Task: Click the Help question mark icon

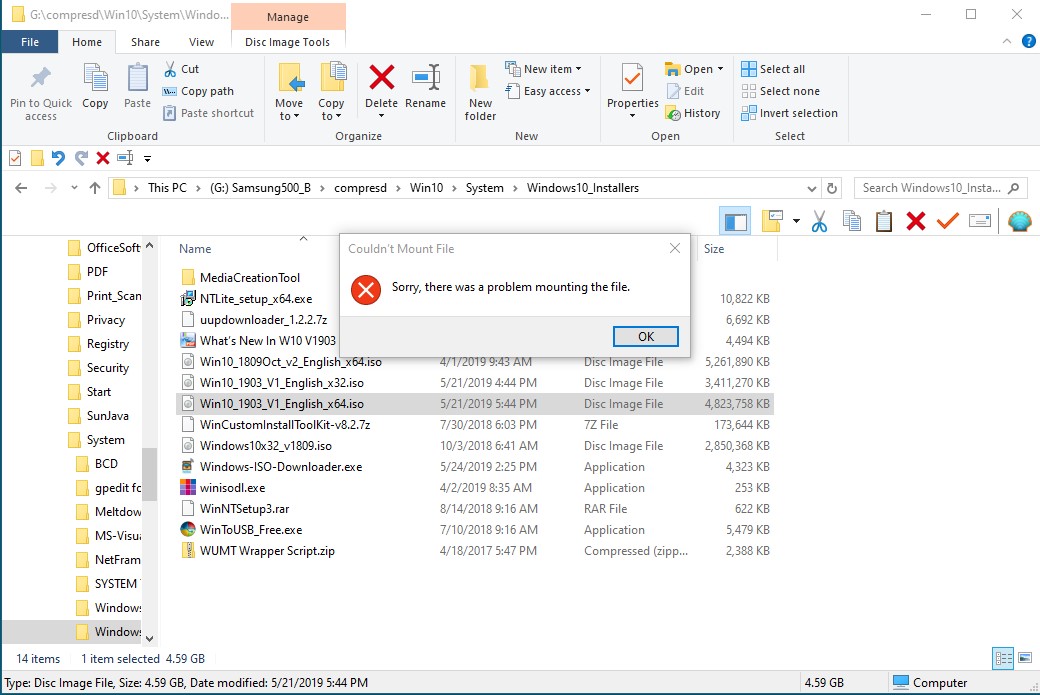Action: (1029, 41)
